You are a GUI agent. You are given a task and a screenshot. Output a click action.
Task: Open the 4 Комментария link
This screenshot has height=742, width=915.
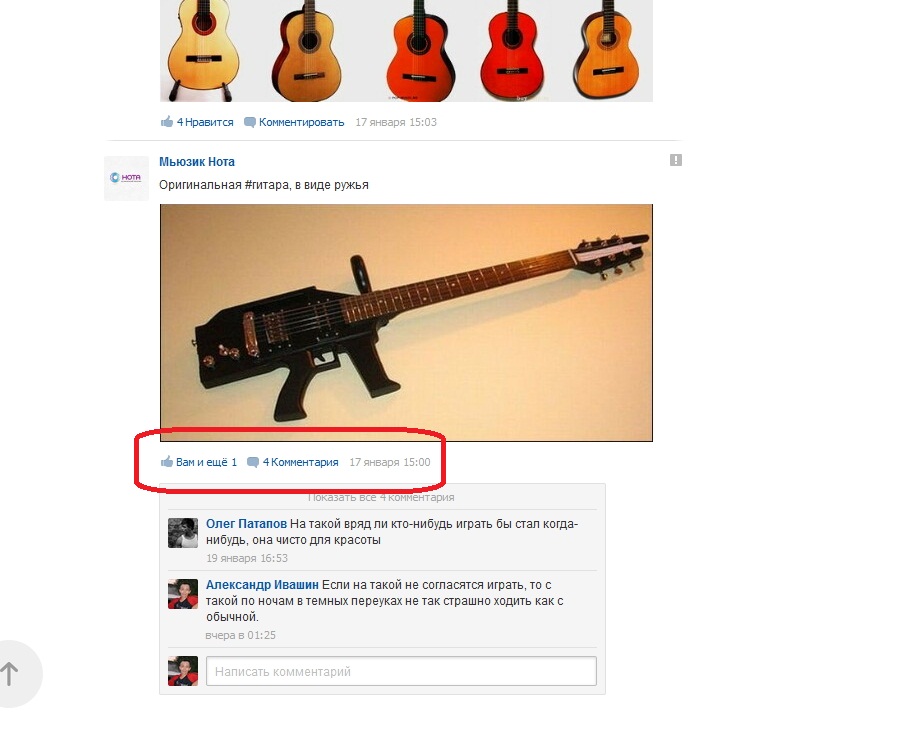coord(301,462)
